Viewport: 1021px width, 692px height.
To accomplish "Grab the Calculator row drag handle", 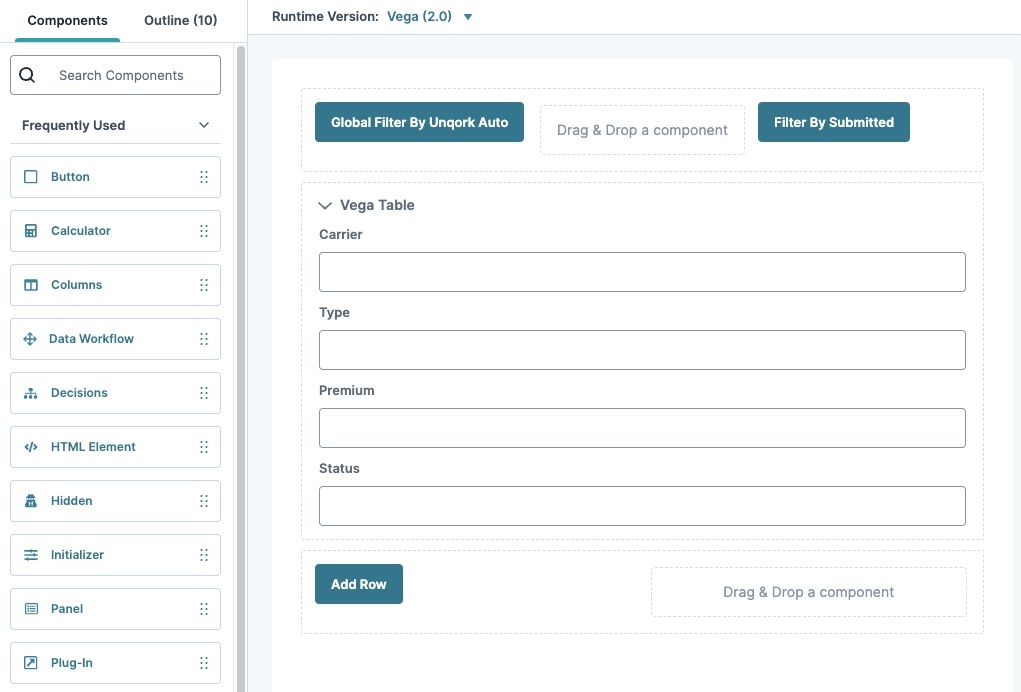I will point(204,230).
